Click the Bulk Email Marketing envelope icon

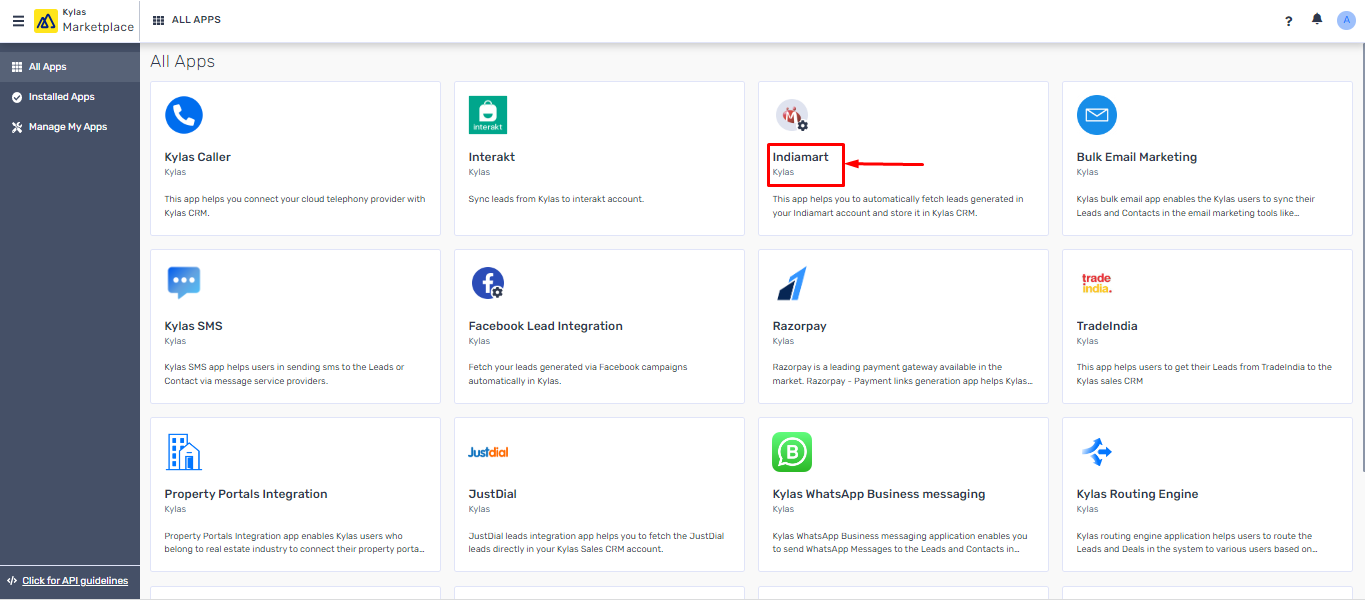tap(1096, 115)
